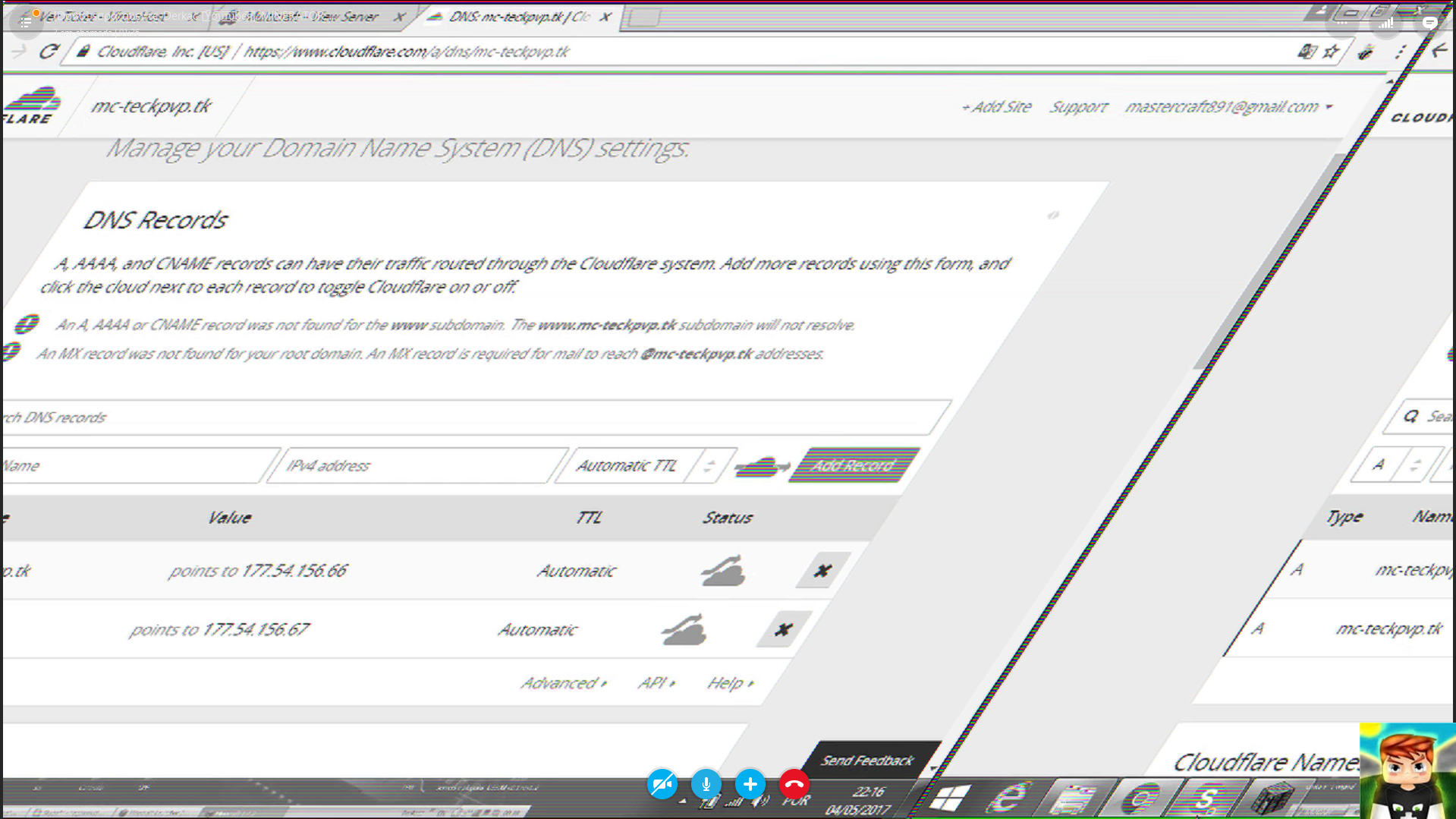The height and width of the screenshot is (819, 1456).
Task: Open Internet Explorer in the shared taskbar
Action: [1009, 799]
